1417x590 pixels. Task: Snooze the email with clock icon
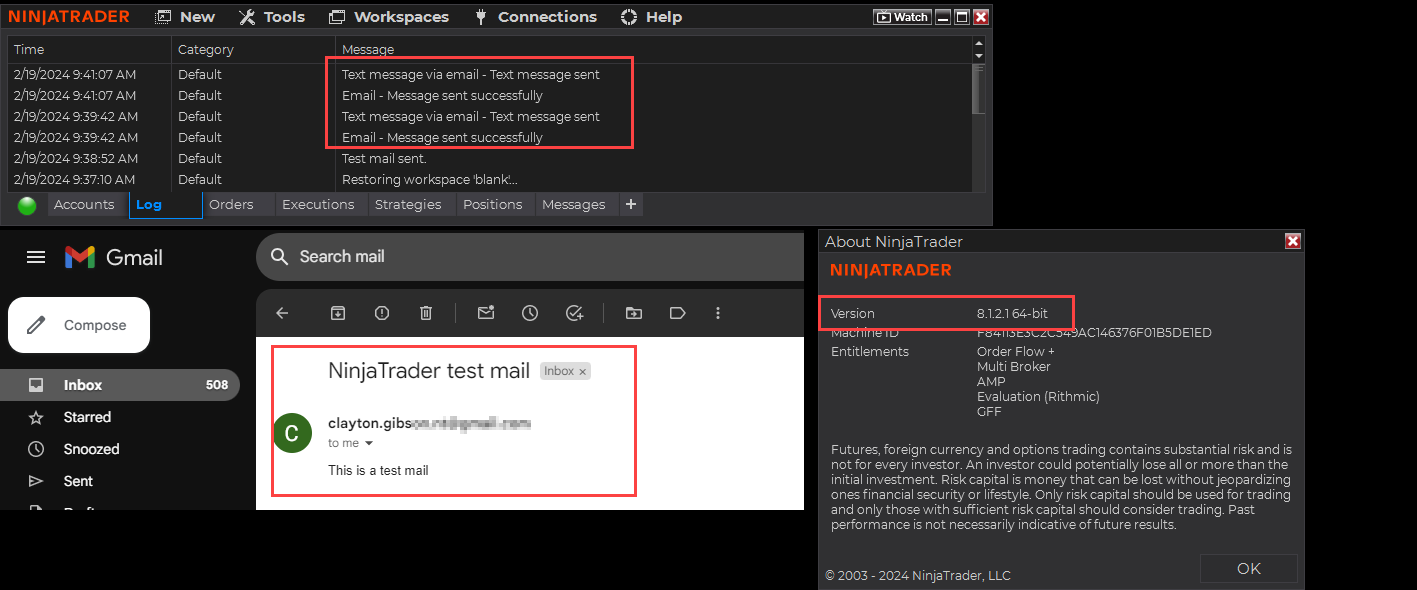click(530, 313)
